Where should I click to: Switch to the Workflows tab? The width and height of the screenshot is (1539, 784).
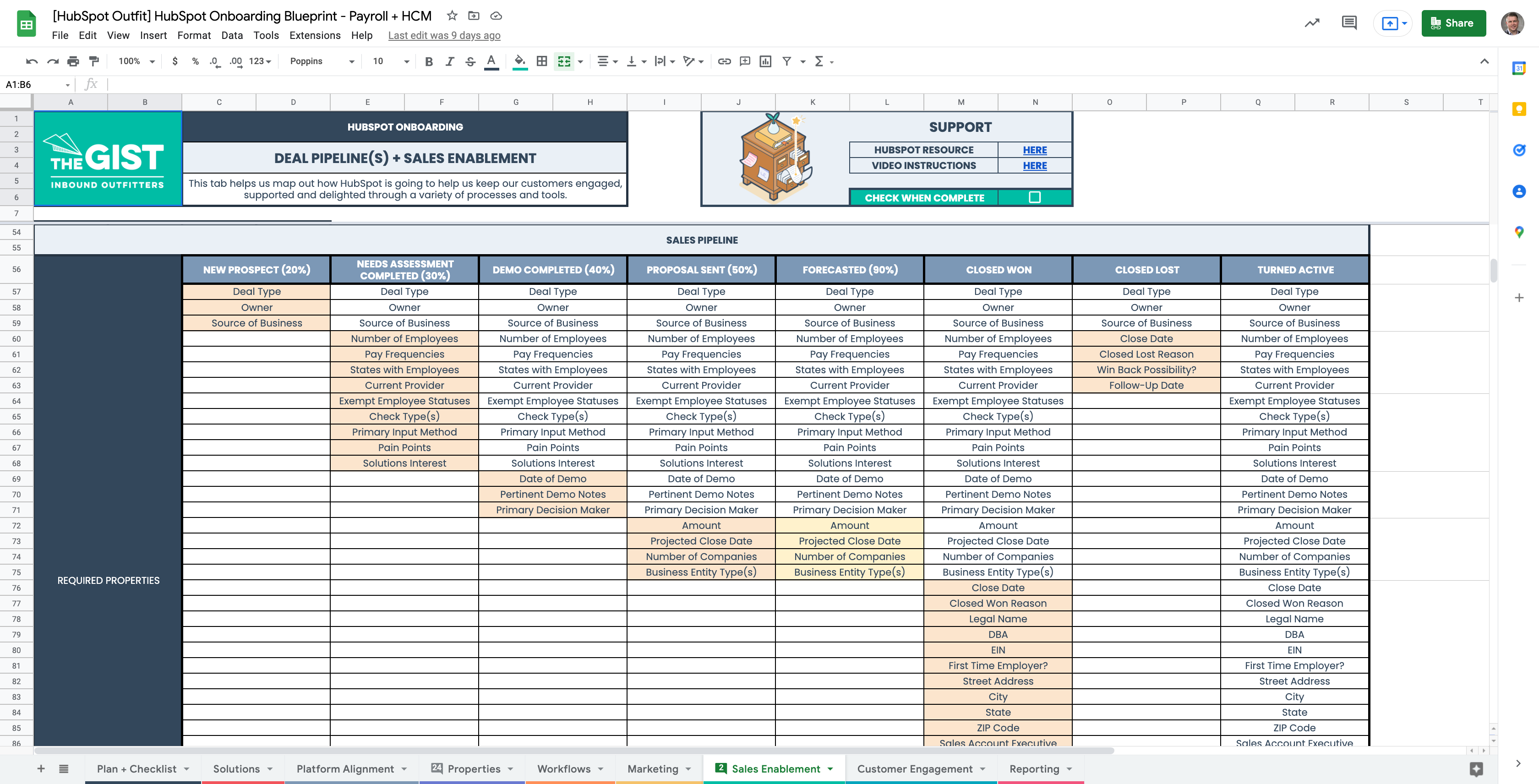tap(564, 769)
